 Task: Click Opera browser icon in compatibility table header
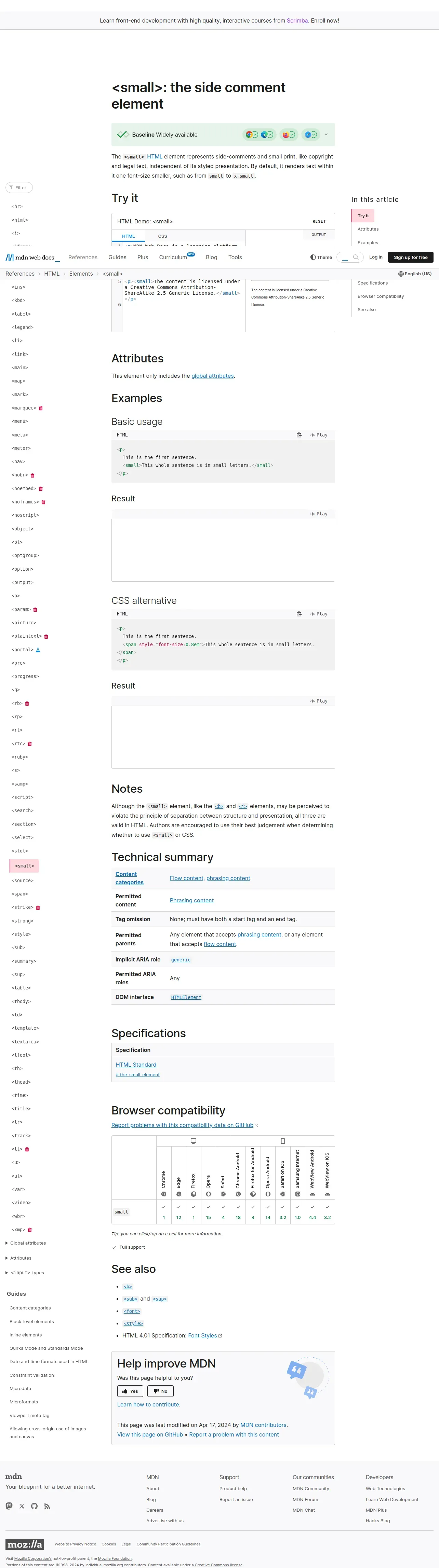click(x=209, y=1194)
